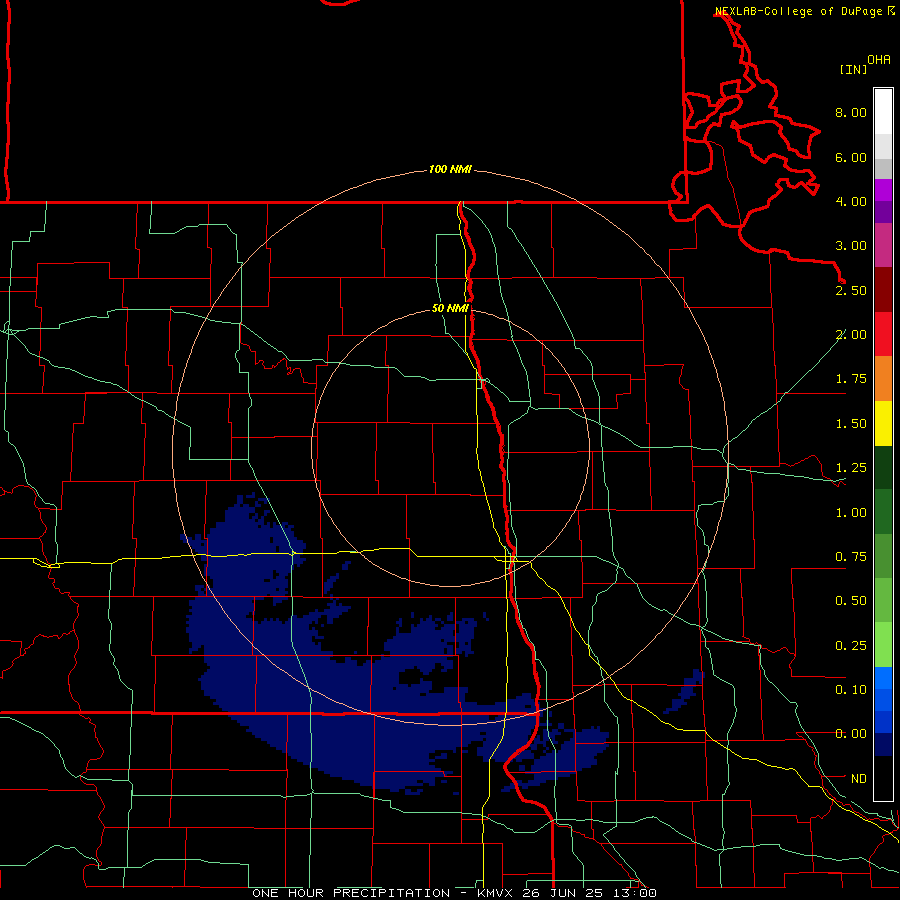Select the 2.50 legend value

[851, 290]
